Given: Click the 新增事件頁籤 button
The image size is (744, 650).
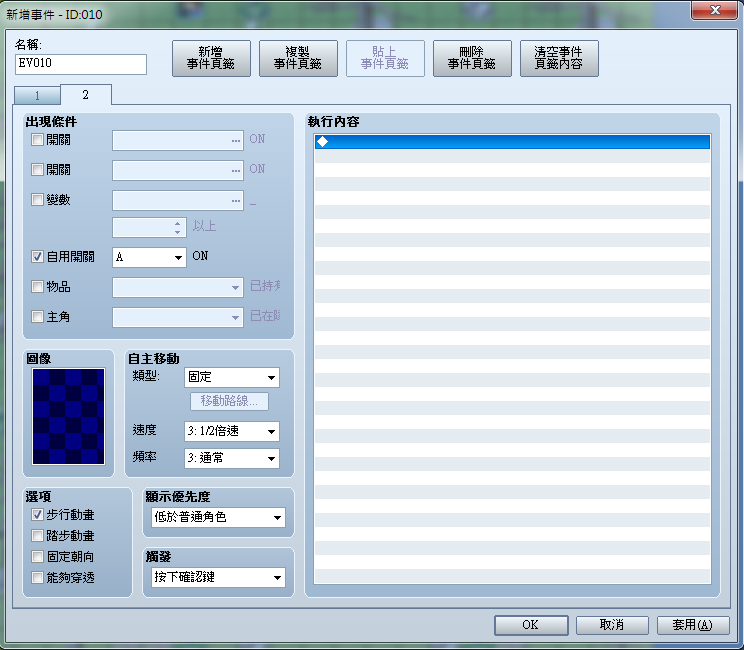Looking at the screenshot, I should pos(211,58).
